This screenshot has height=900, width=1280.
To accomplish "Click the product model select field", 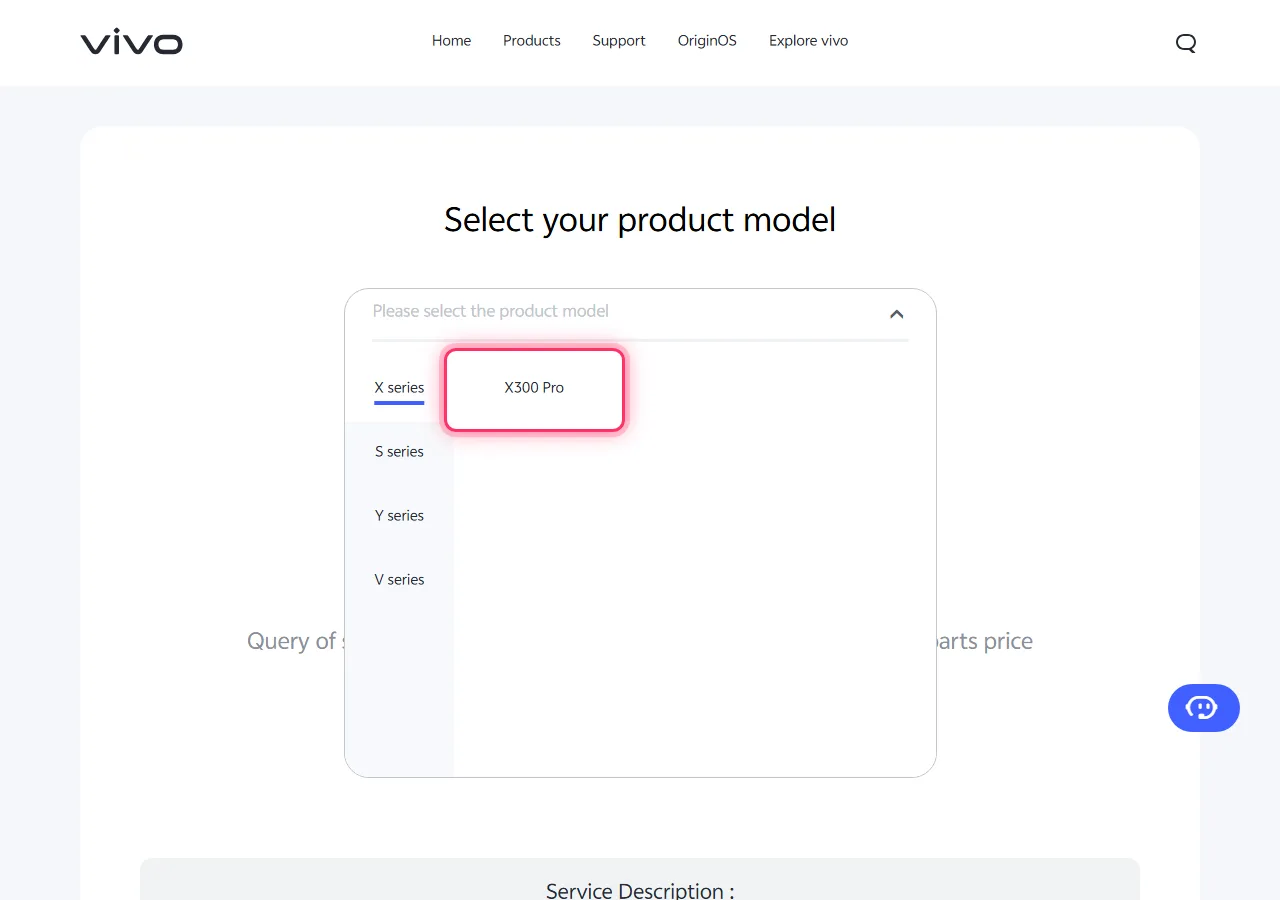I will (x=640, y=313).
